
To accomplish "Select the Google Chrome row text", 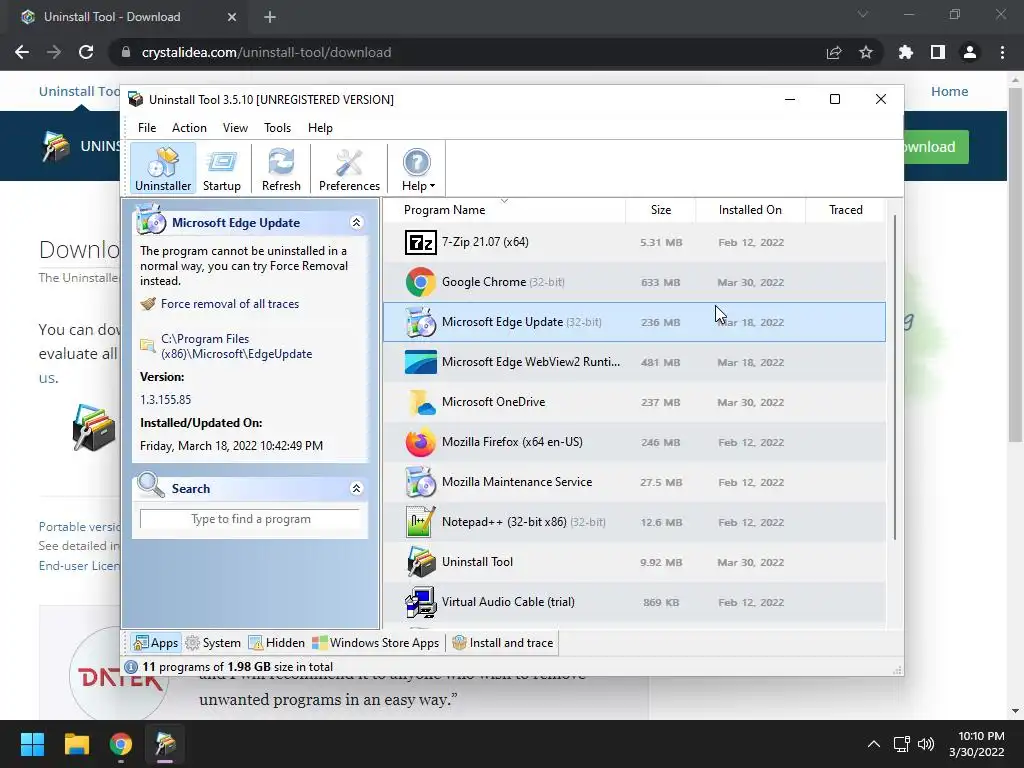I will pyautogui.click(x=503, y=282).
